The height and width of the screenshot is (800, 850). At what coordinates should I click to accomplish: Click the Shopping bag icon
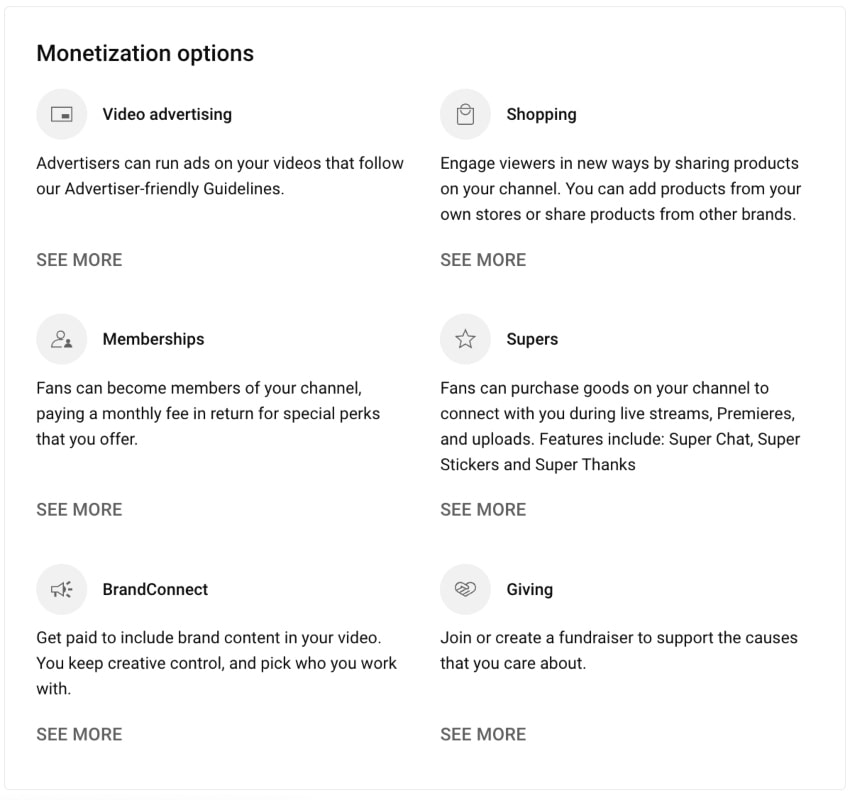(464, 114)
